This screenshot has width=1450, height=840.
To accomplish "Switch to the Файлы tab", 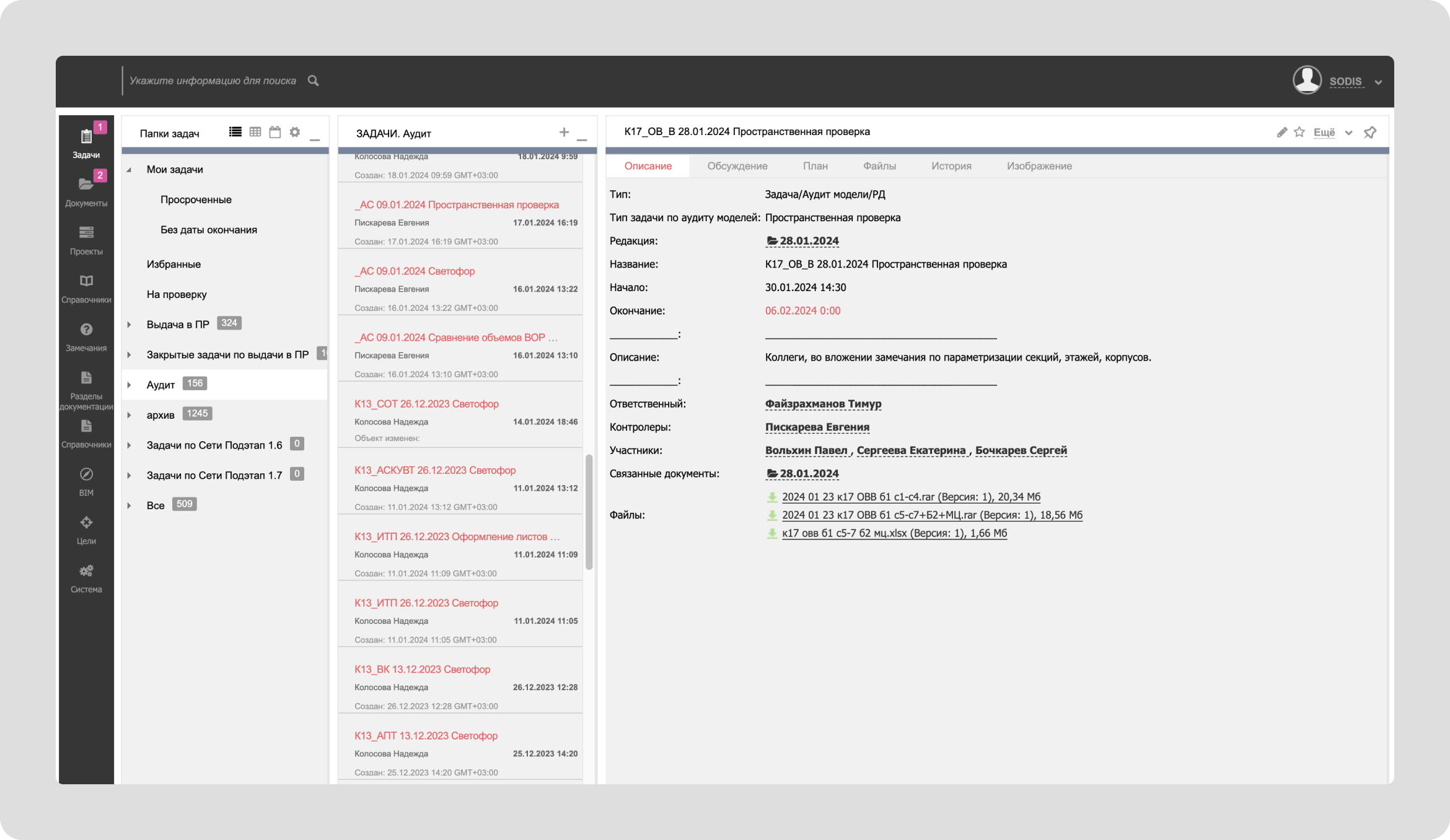I will 879,166.
